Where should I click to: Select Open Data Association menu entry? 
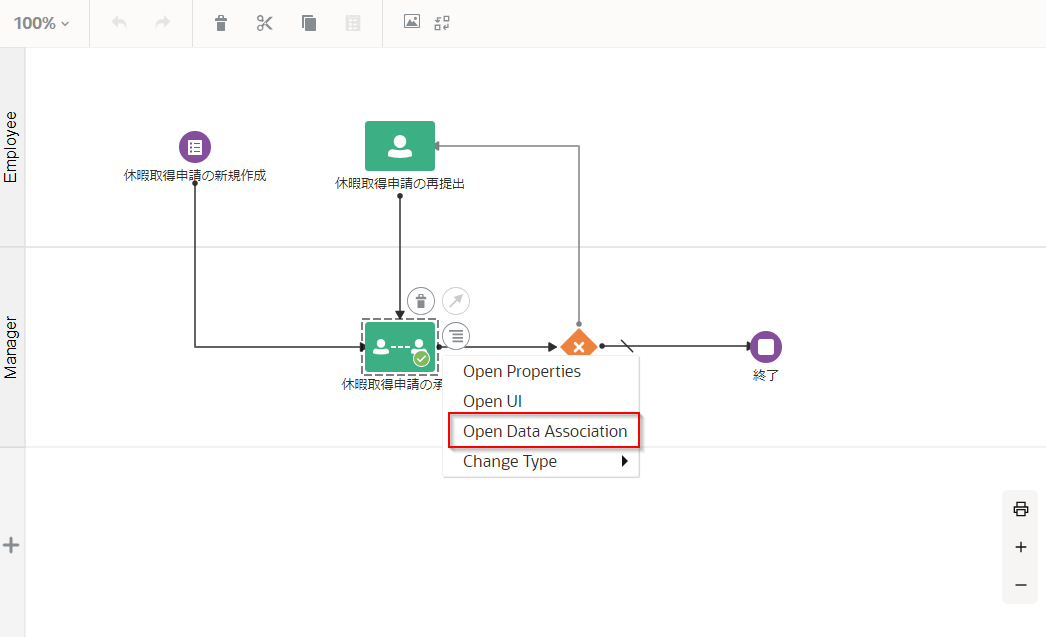click(544, 431)
